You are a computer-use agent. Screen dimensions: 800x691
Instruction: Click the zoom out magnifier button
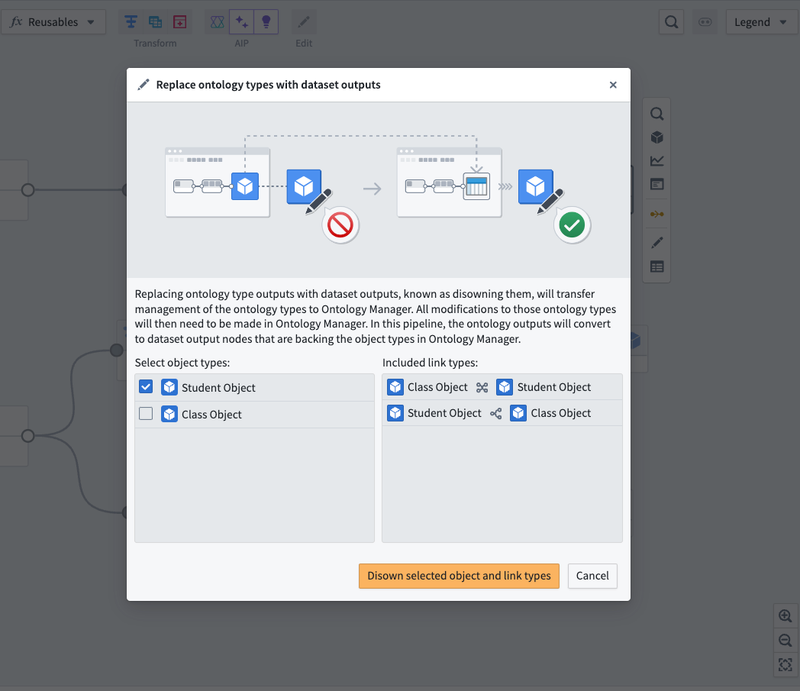pyautogui.click(x=785, y=641)
